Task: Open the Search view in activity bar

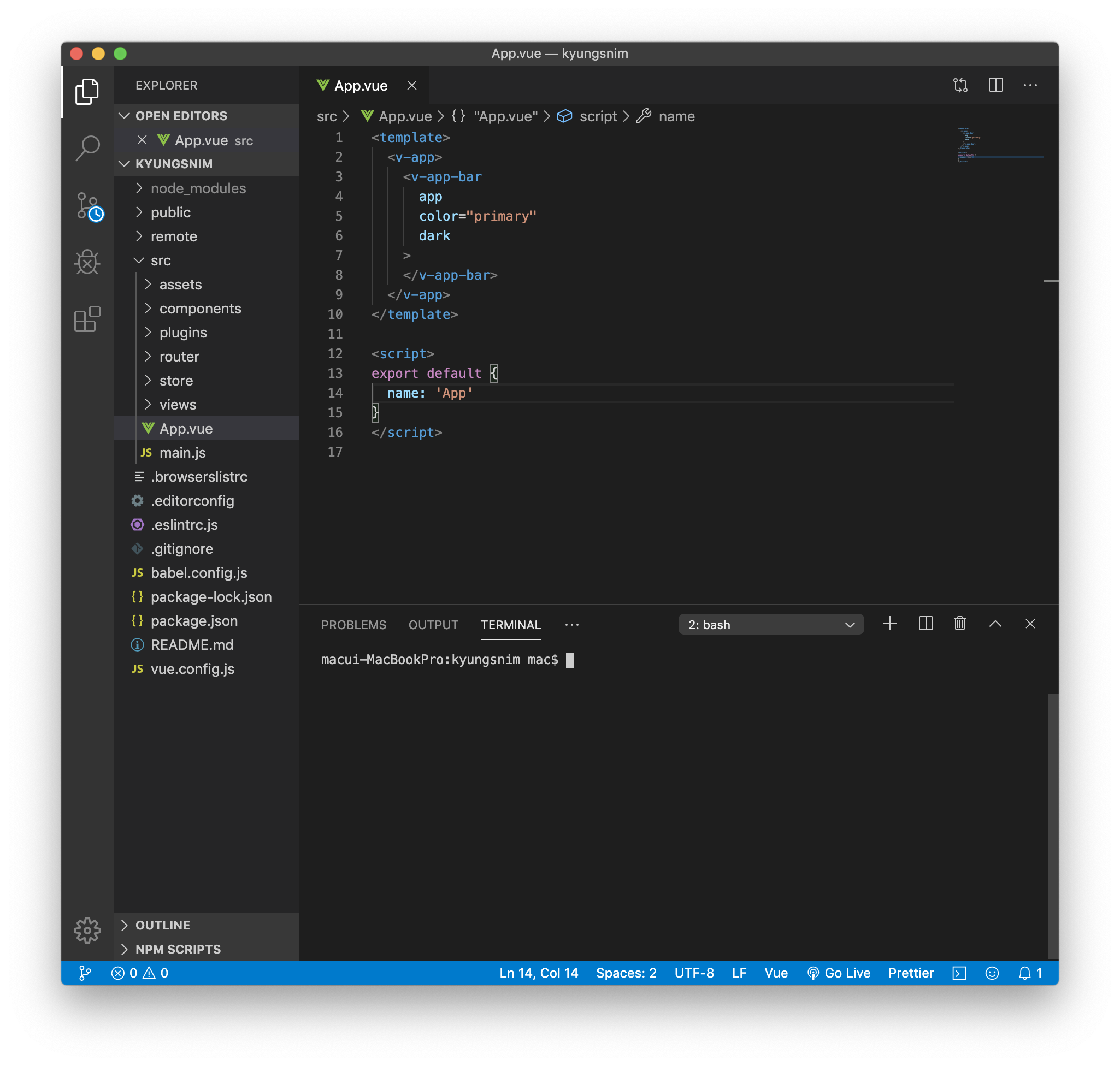Action: (87, 149)
